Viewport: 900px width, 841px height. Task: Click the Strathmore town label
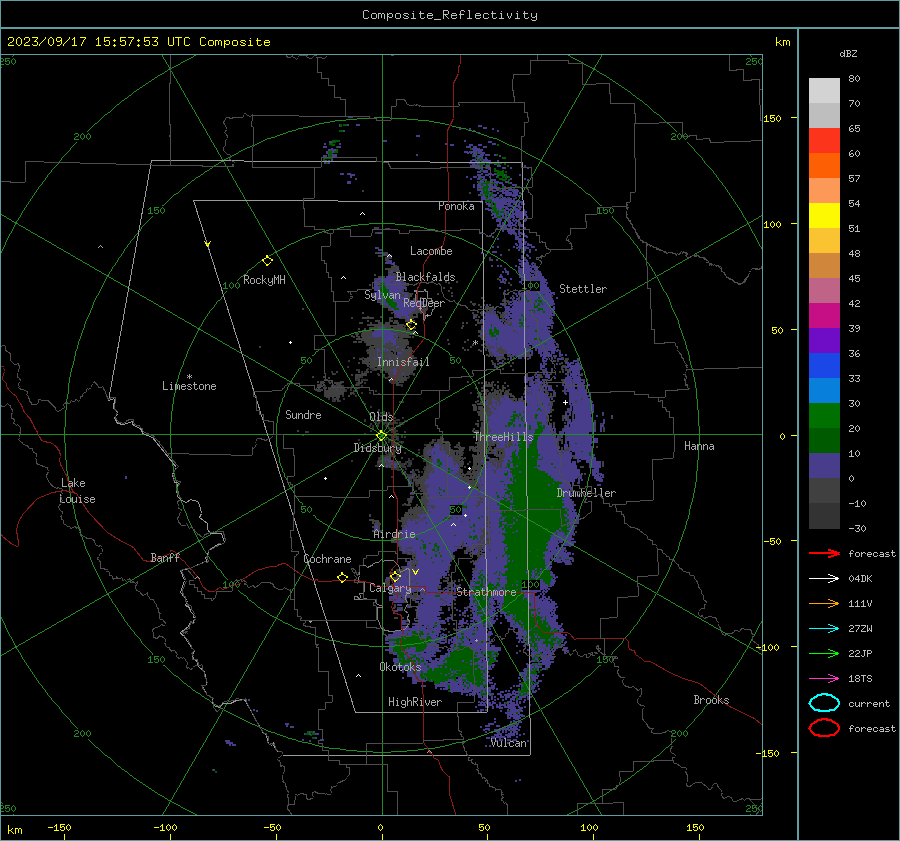486,592
